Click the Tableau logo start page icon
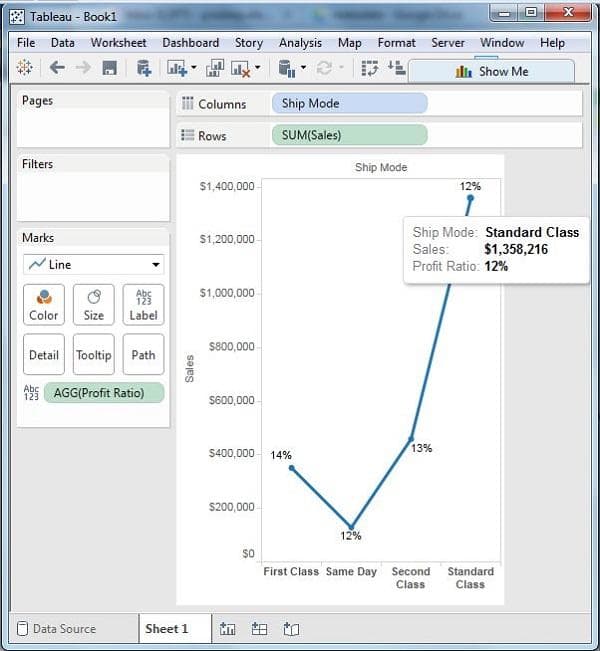The image size is (600, 651). [25, 68]
